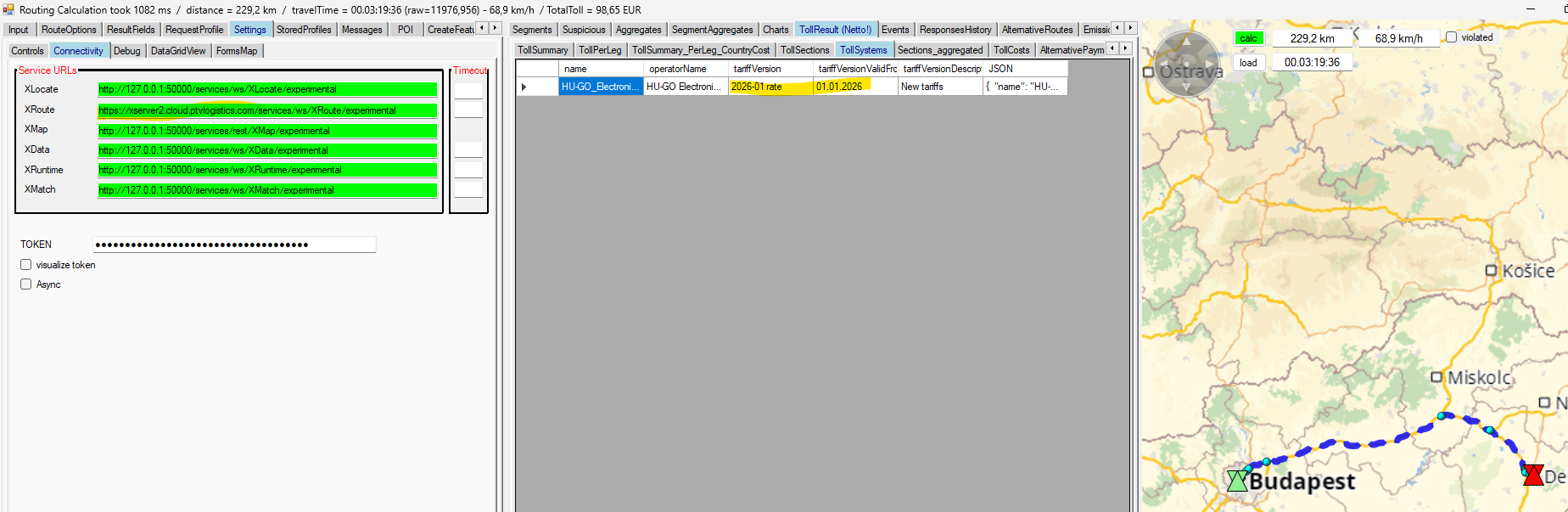Click the TOKEN password field
The height and width of the screenshot is (512, 1568).
pos(234,245)
